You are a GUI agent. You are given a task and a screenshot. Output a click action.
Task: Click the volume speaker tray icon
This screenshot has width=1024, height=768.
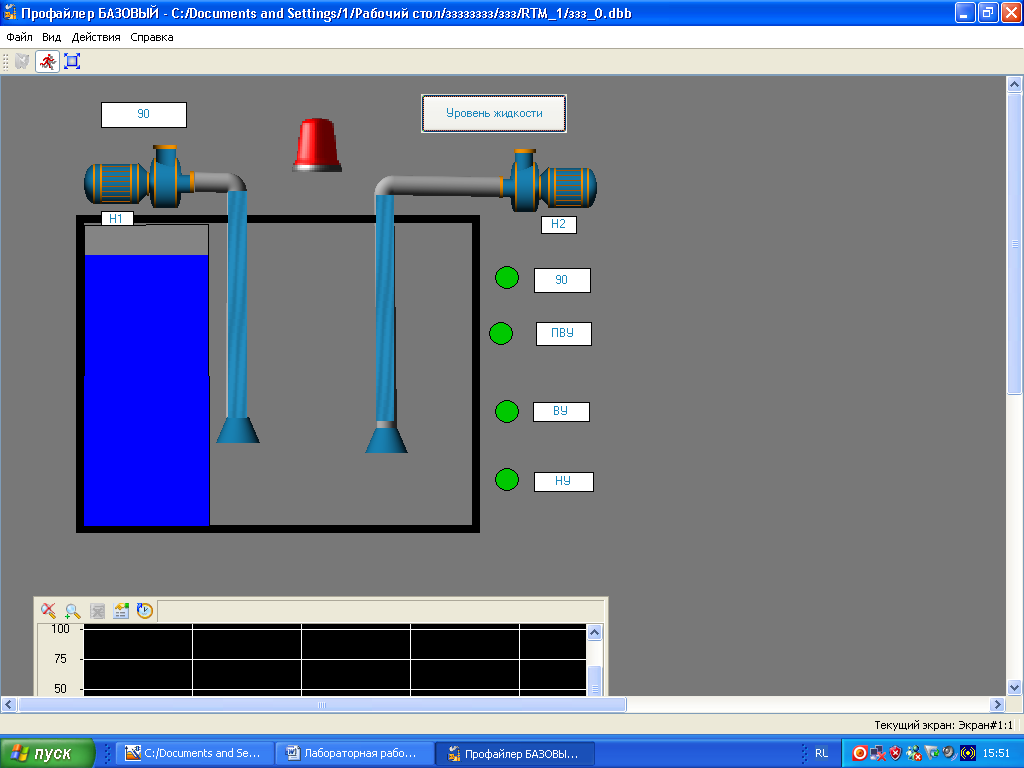950,753
